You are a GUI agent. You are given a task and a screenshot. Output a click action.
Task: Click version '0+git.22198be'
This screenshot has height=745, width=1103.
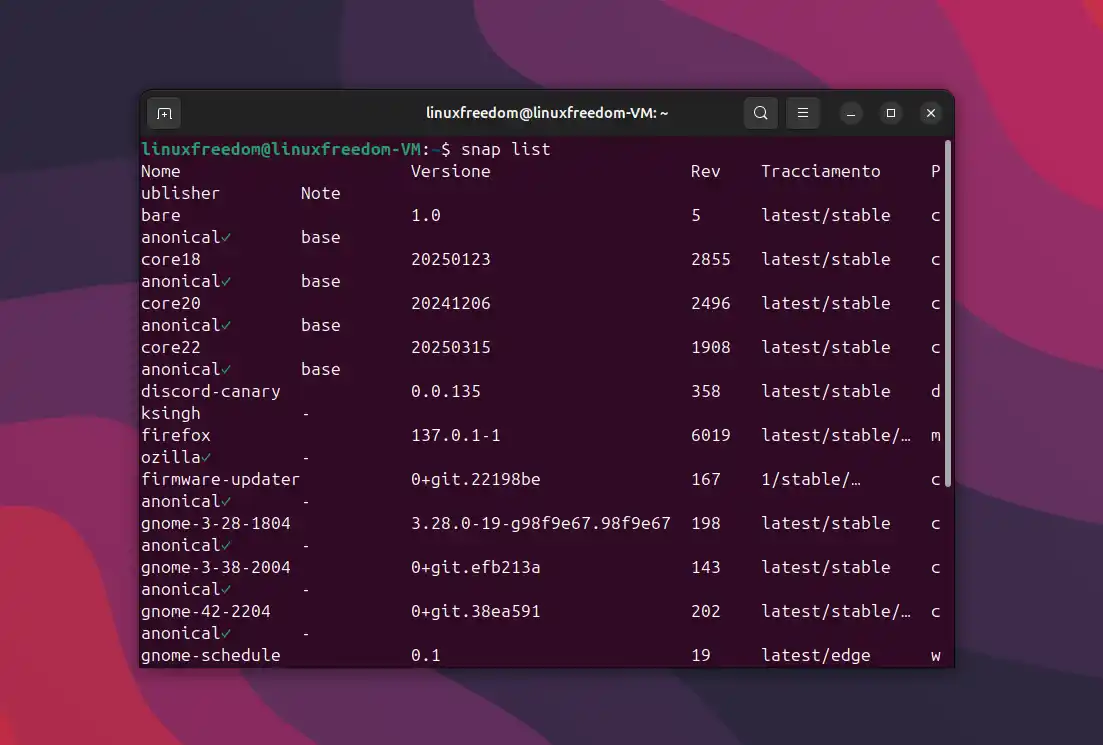click(476, 479)
